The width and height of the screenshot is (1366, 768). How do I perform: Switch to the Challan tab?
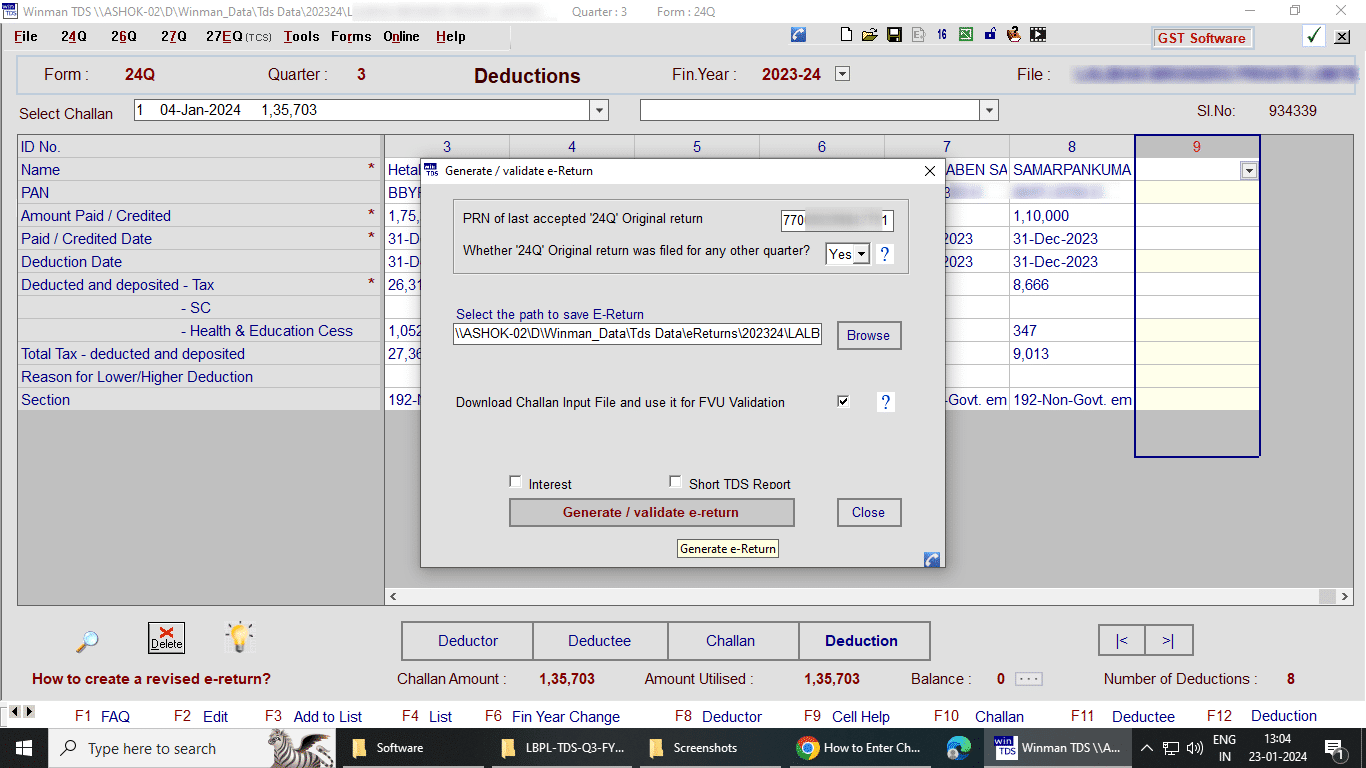click(730, 641)
